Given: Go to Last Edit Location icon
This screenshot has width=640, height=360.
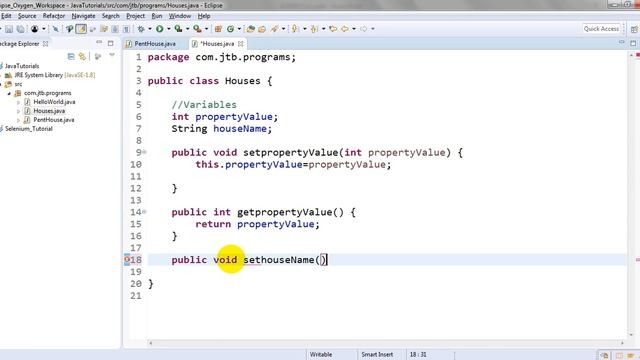Looking at the screenshot, I should [333, 29].
